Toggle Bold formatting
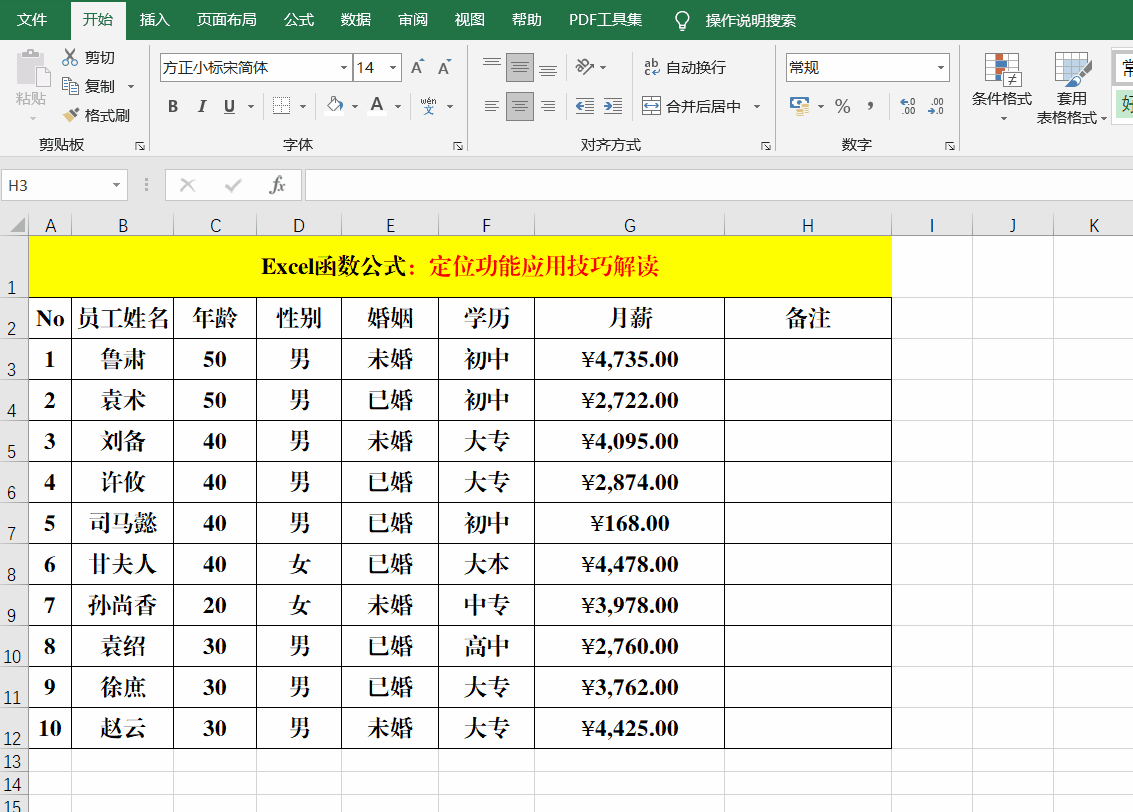 click(173, 106)
